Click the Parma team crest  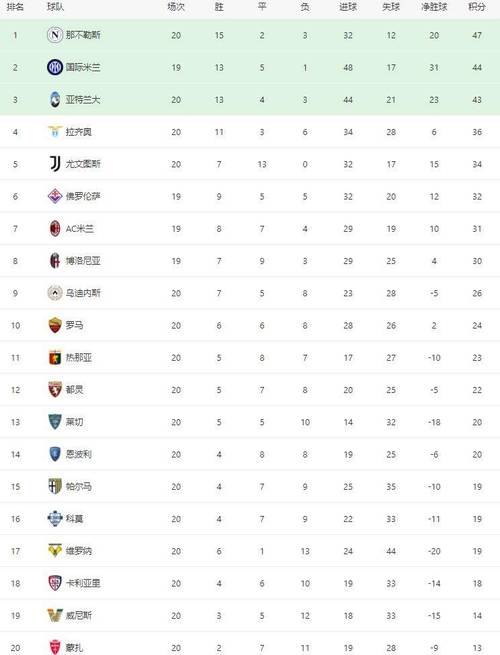point(55,486)
